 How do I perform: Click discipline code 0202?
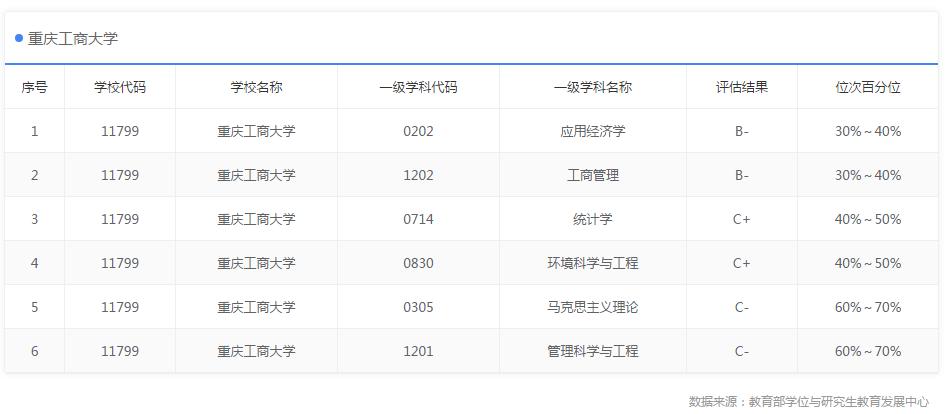[x=418, y=131]
